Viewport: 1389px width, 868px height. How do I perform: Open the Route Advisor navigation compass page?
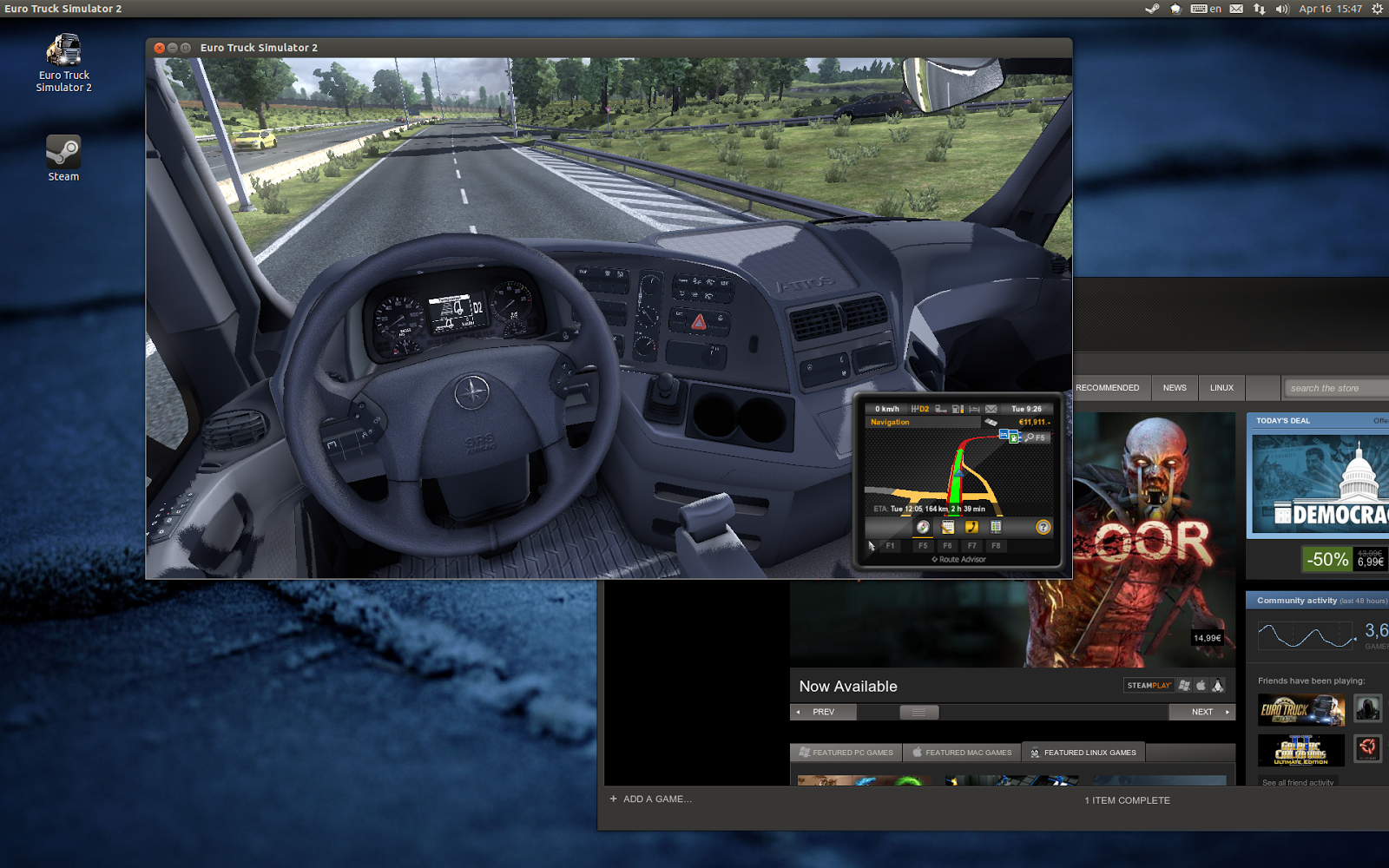coord(923,527)
